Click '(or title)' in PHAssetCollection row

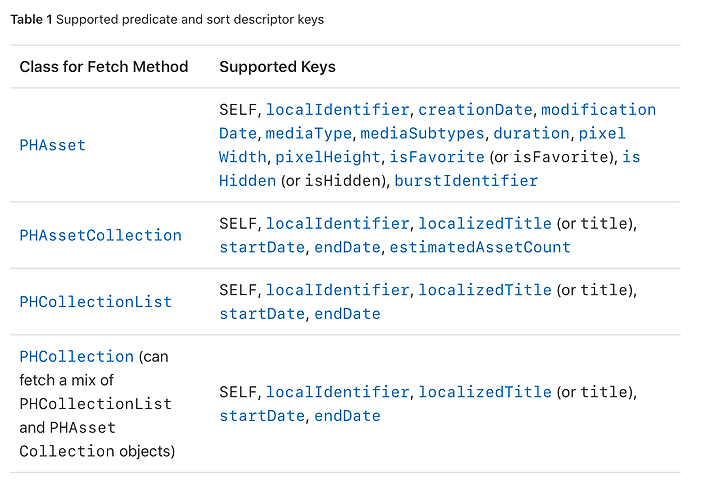tap(595, 223)
